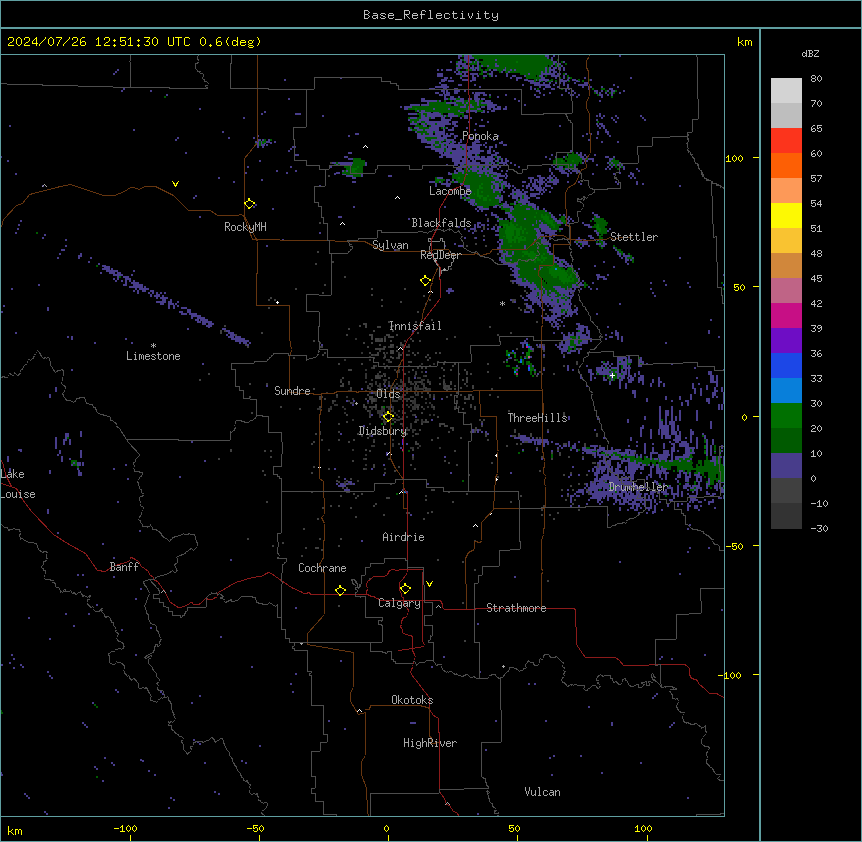This screenshot has width=862, height=842.
Task: Click the gold 51–48 dBZ legend swatch
Action: 786,240
